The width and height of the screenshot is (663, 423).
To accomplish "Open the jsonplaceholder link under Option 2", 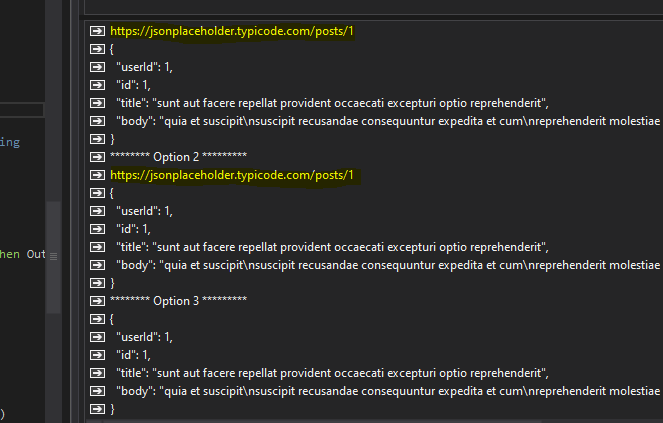I will coord(232,175).
